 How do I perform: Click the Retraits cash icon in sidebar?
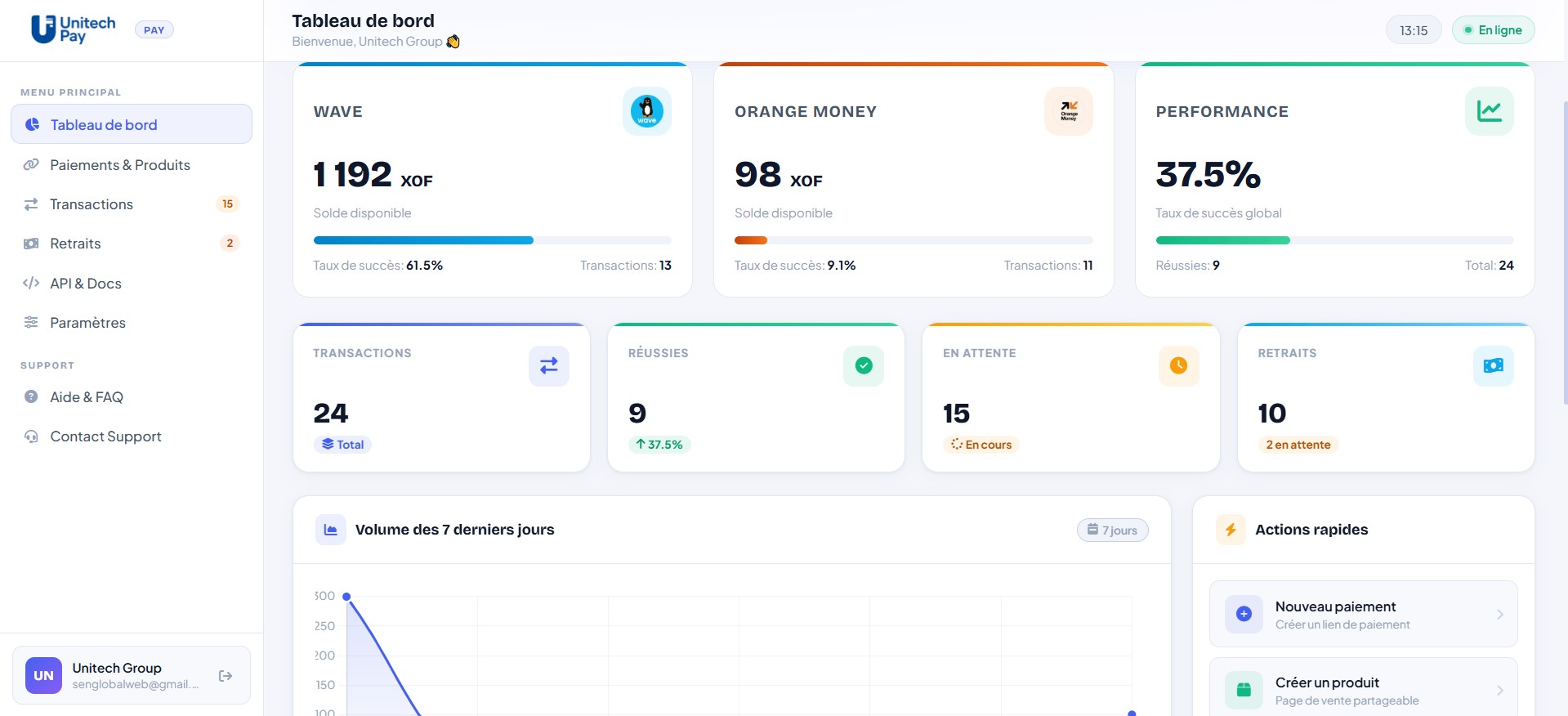point(31,244)
